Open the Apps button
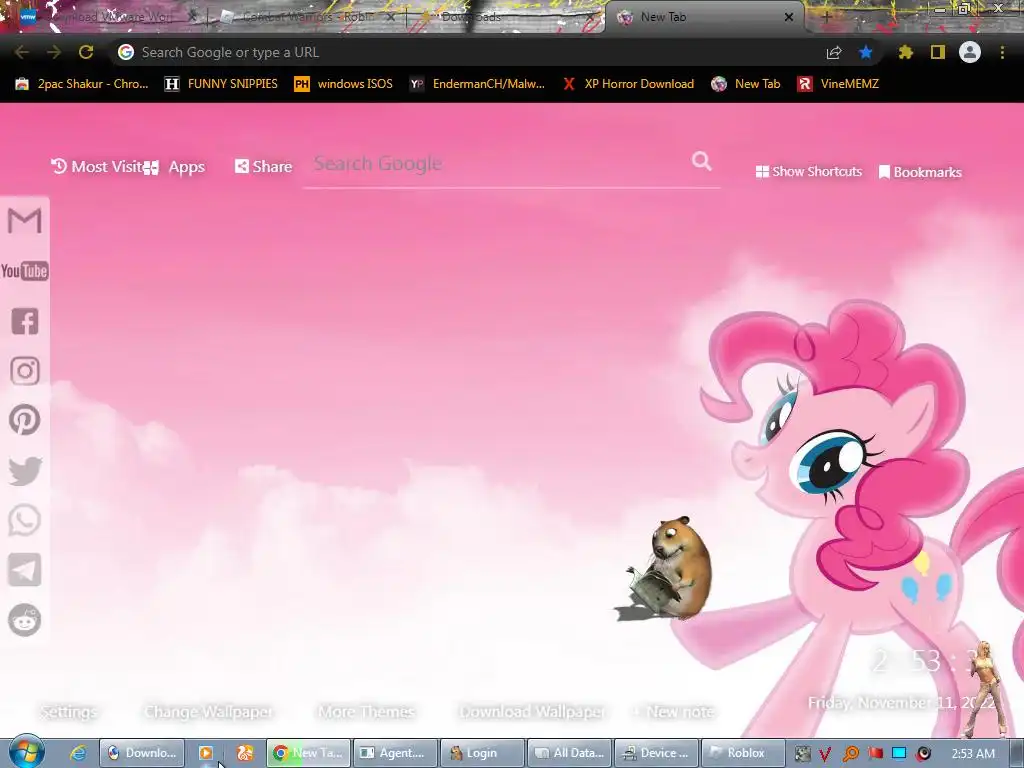This screenshot has width=1024, height=768. click(x=175, y=167)
